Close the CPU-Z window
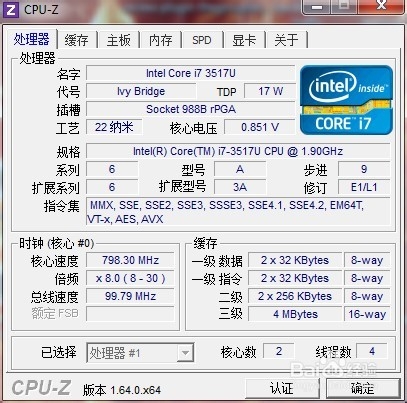 381,6
